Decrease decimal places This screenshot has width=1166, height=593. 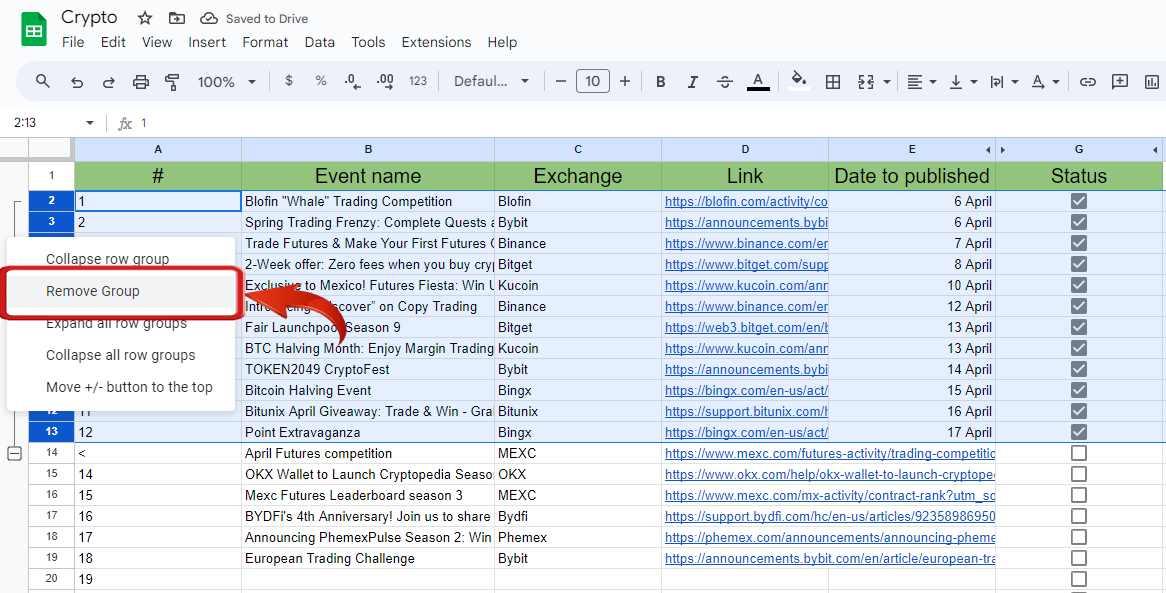(353, 81)
